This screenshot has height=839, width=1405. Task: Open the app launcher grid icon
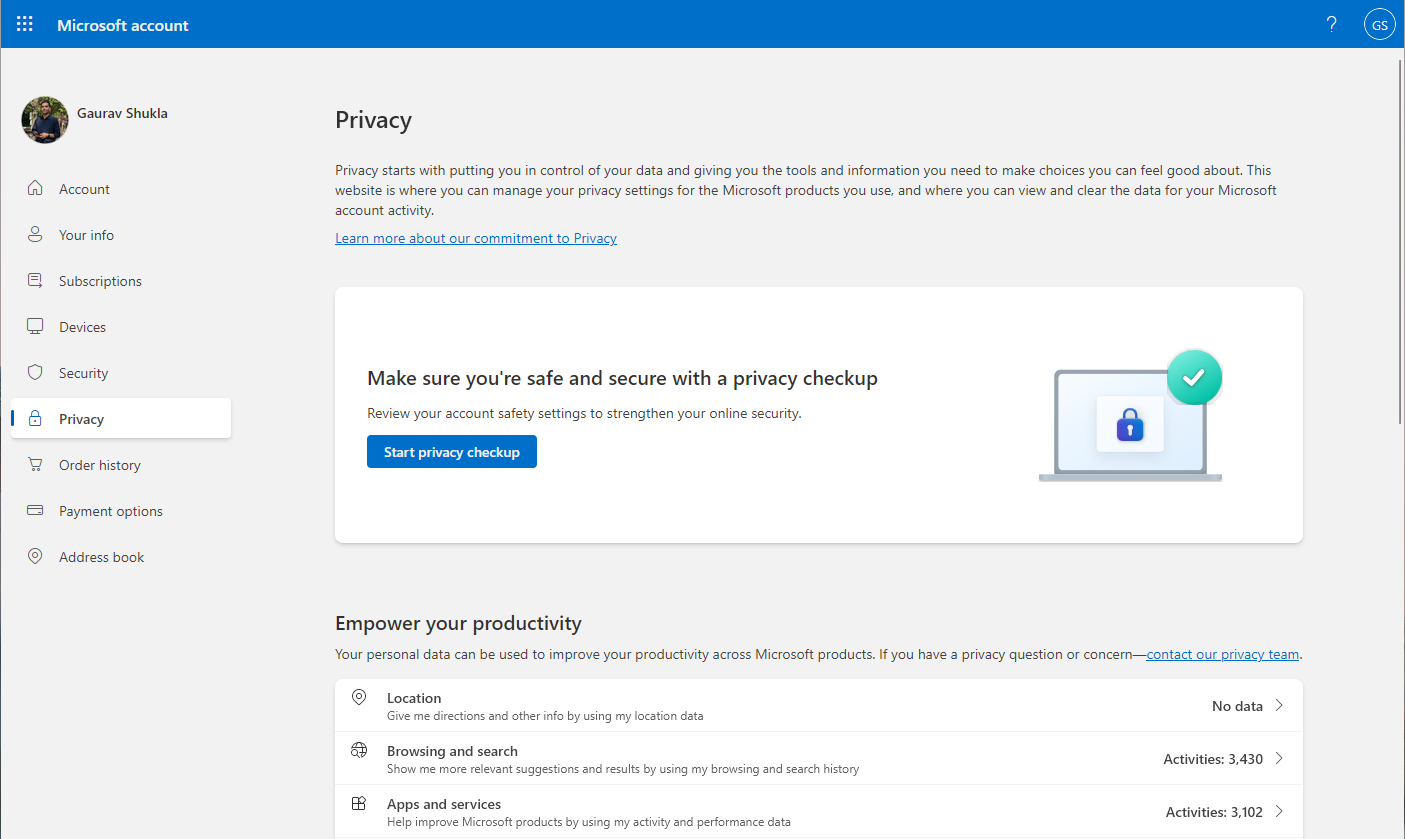(24, 23)
